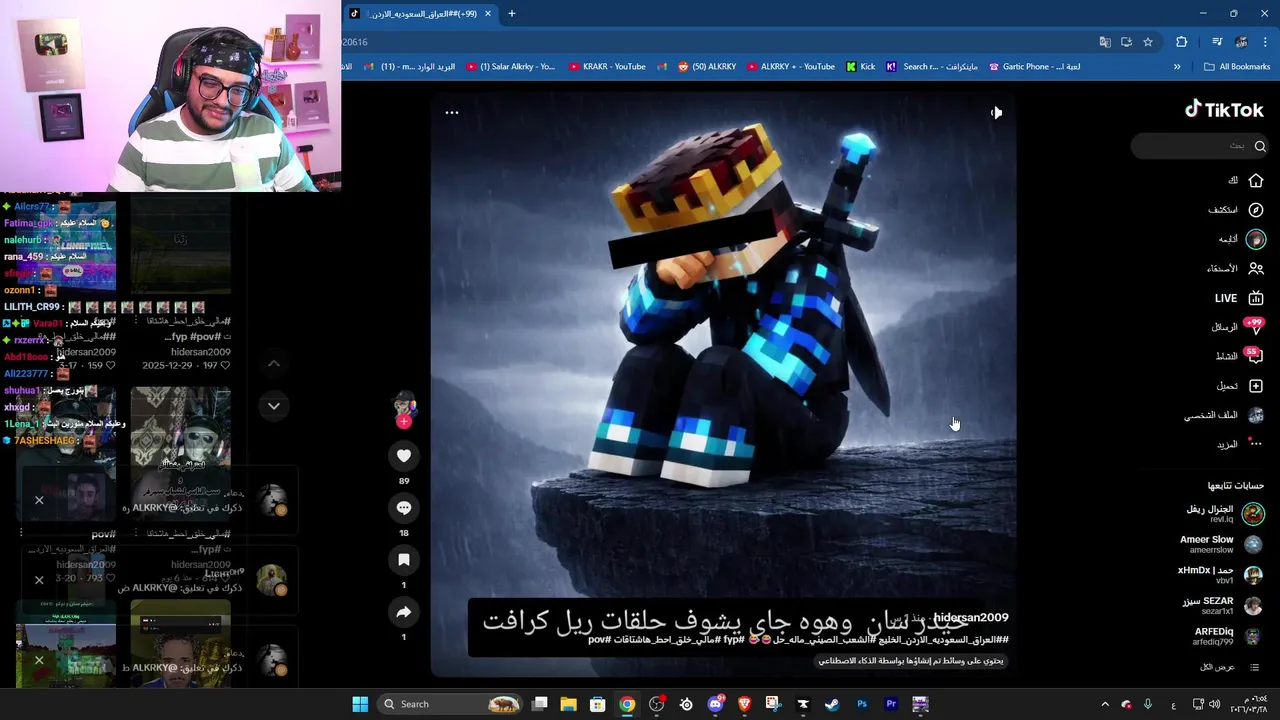
Task: Open Activity with the 55 badge
Action: pos(1241,356)
